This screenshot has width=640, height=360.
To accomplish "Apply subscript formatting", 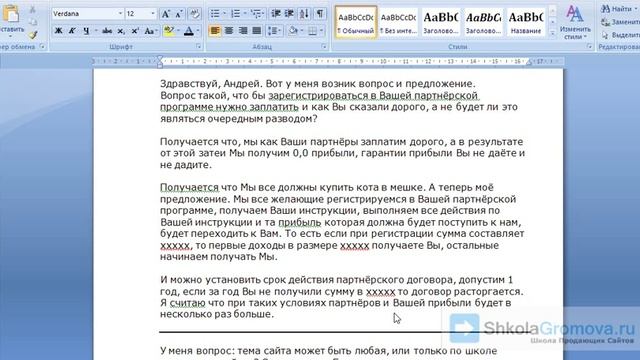I will tap(121, 31).
